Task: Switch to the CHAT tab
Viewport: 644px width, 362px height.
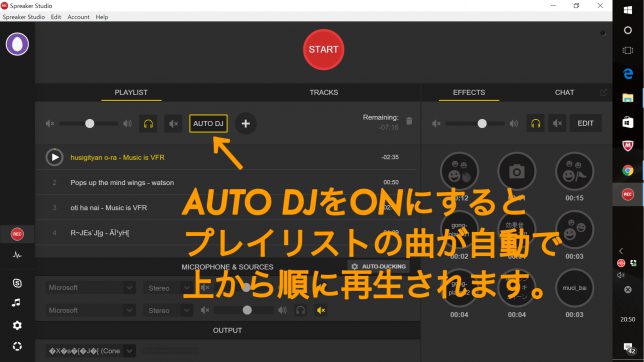Action: [564, 92]
